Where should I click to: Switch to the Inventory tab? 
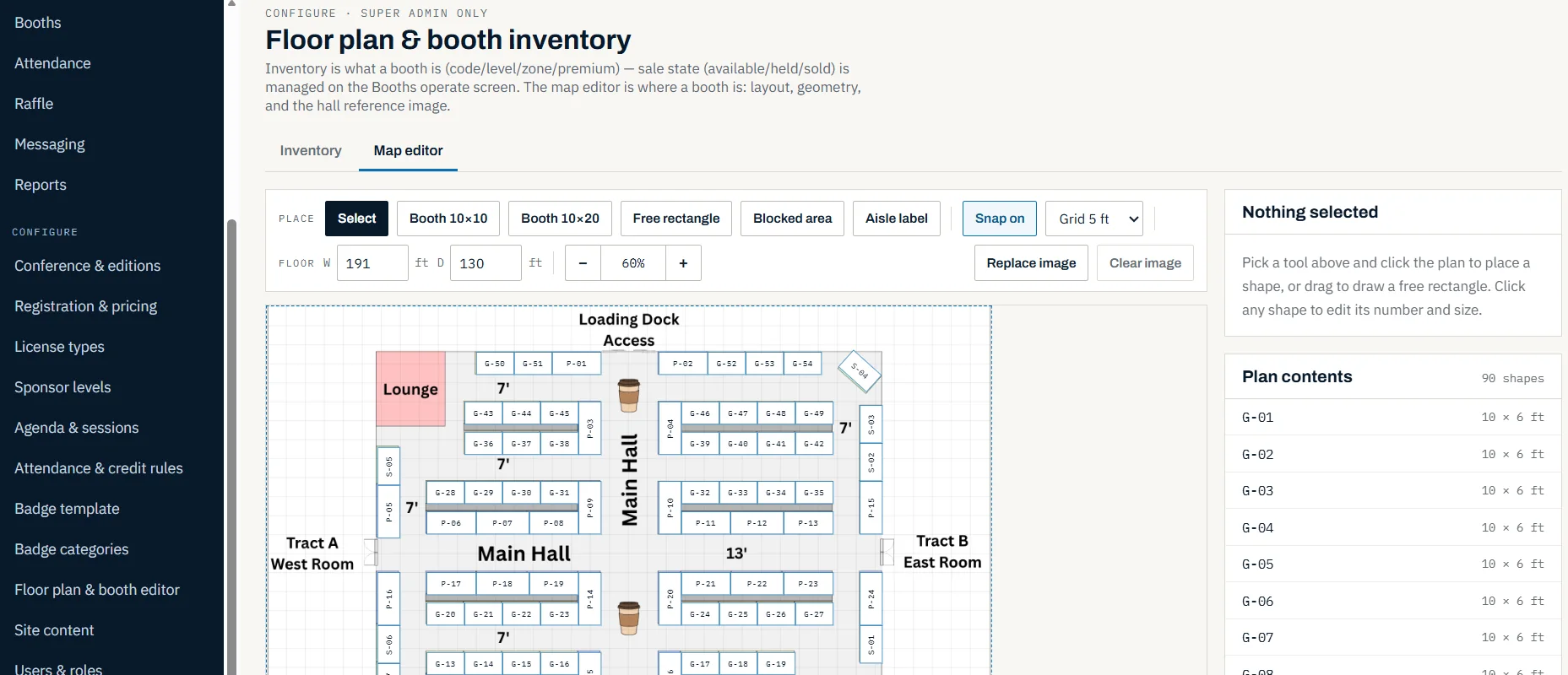[311, 150]
